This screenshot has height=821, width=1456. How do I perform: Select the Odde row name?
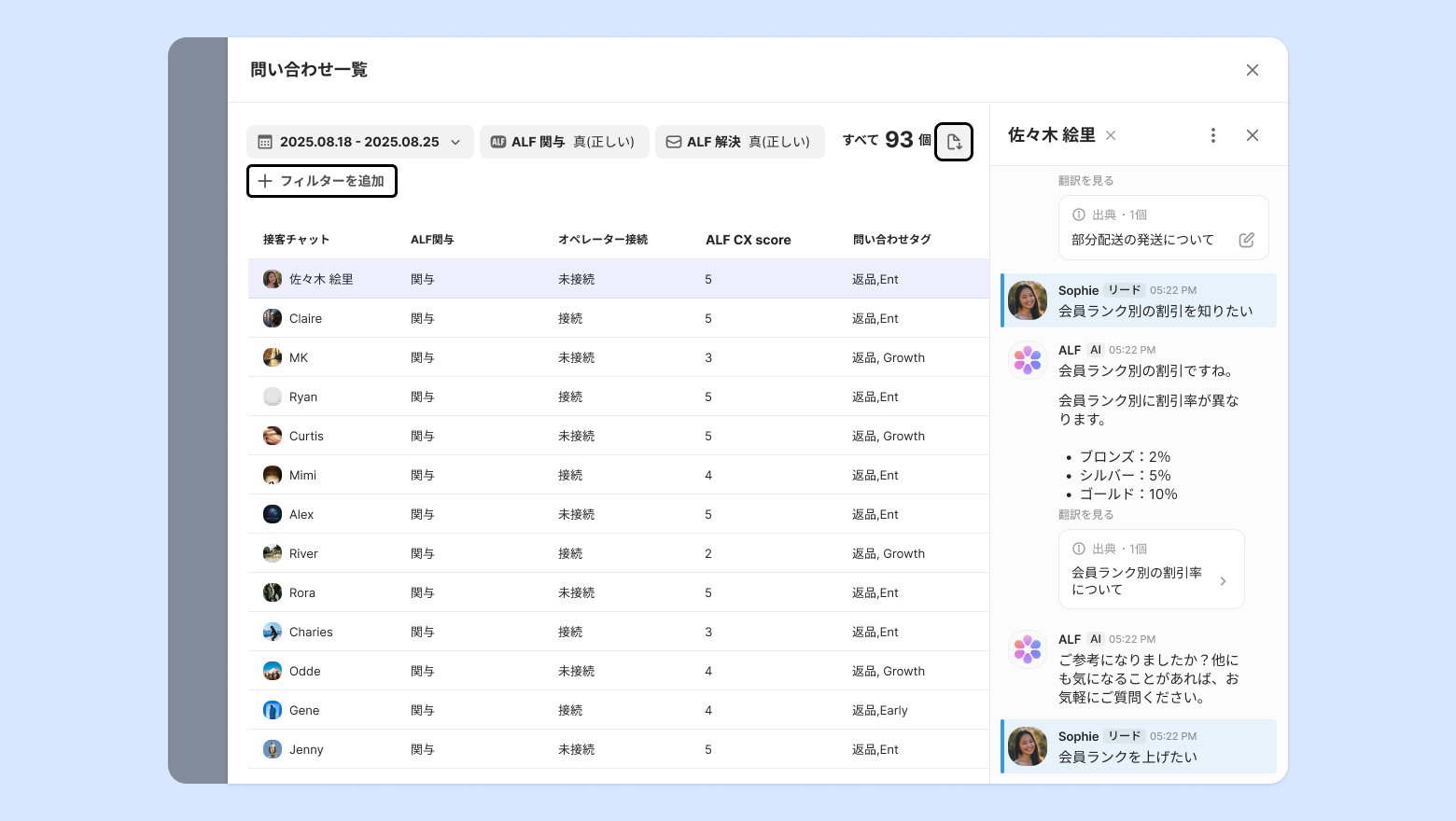point(305,671)
